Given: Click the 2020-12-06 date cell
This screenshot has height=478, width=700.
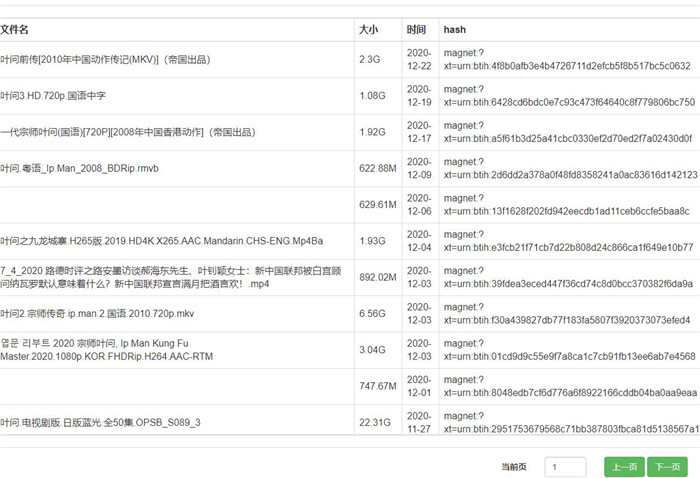Looking at the screenshot, I should 419,205.
